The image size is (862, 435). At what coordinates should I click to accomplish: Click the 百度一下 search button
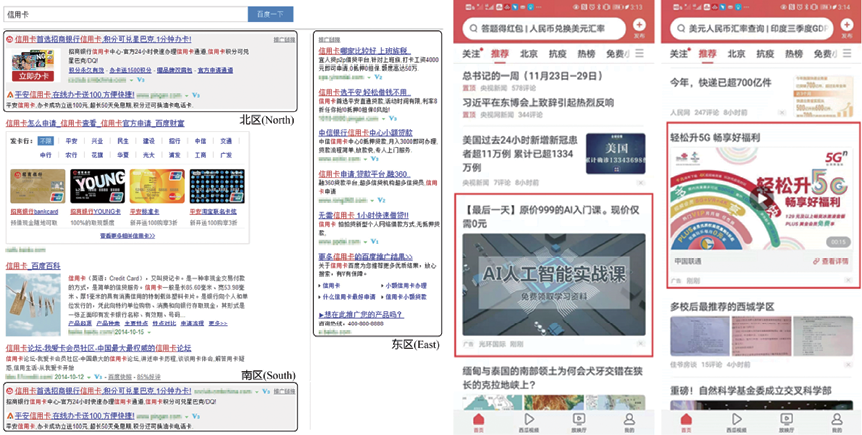pos(270,14)
